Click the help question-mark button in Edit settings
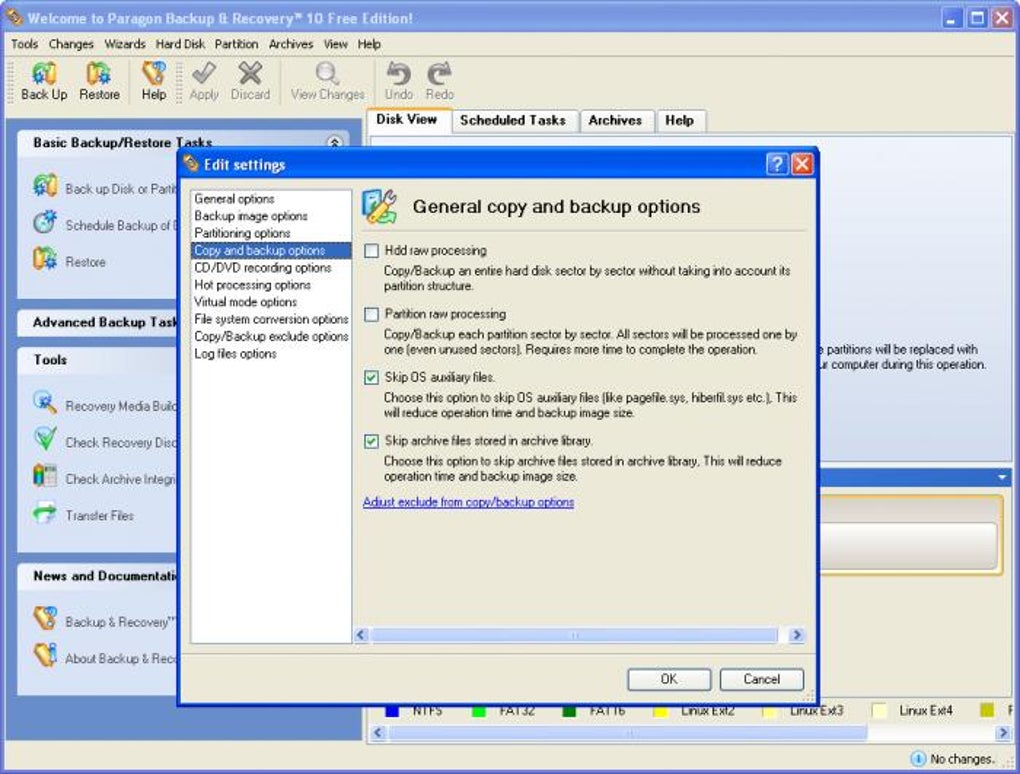 777,164
